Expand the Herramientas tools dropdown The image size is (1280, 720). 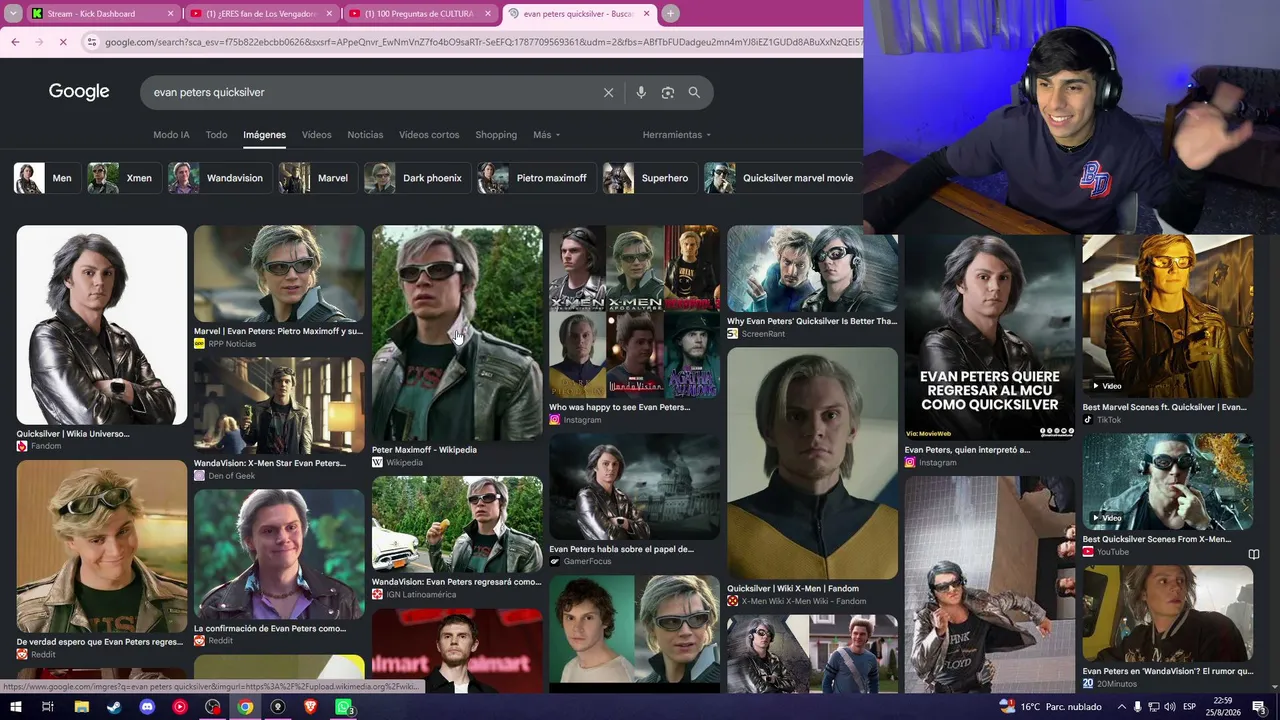point(676,135)
